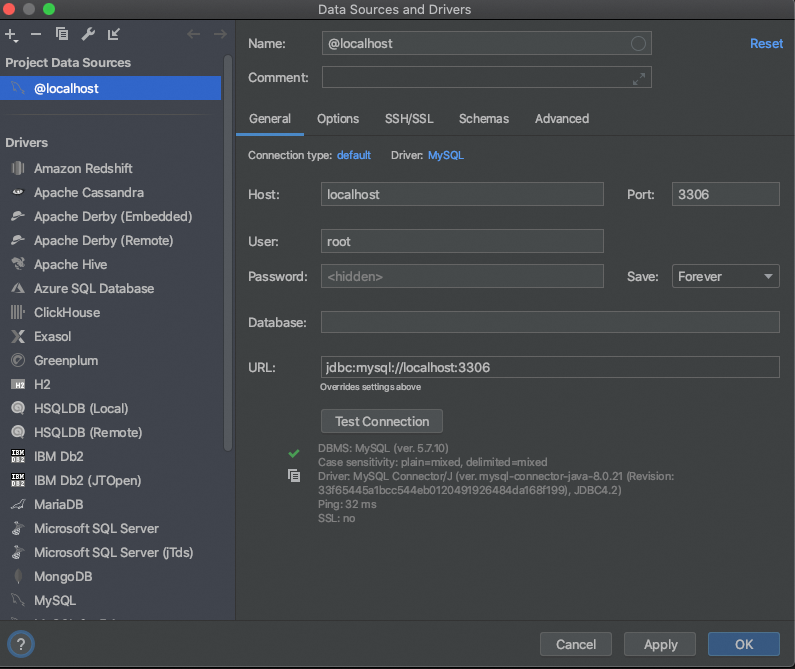This screenshot has height=669, width=795.
Task: Select the MongoDB driver
Action: click(x=111, y=577)
